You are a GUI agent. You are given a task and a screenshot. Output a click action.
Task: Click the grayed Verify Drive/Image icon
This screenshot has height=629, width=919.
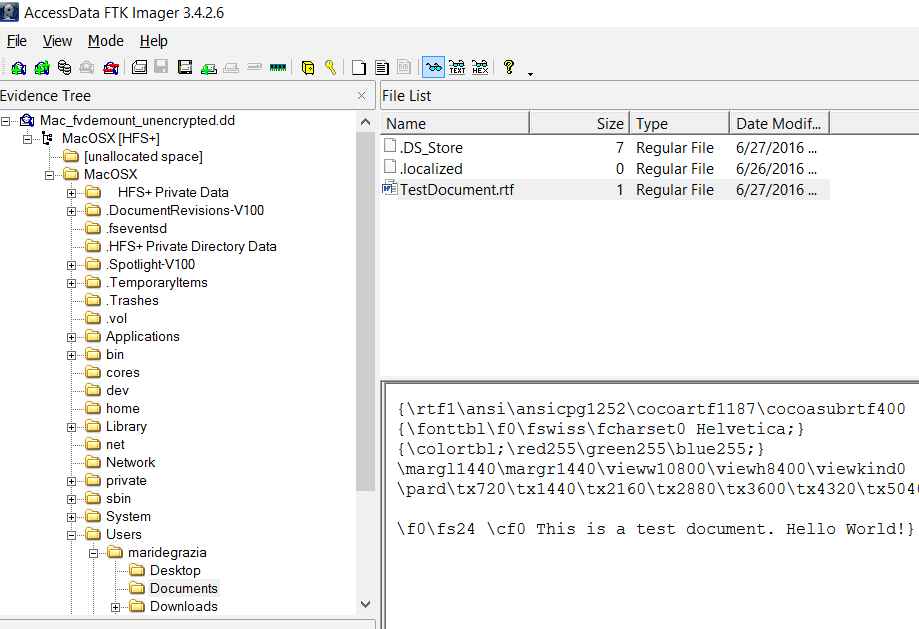[254, 67]
